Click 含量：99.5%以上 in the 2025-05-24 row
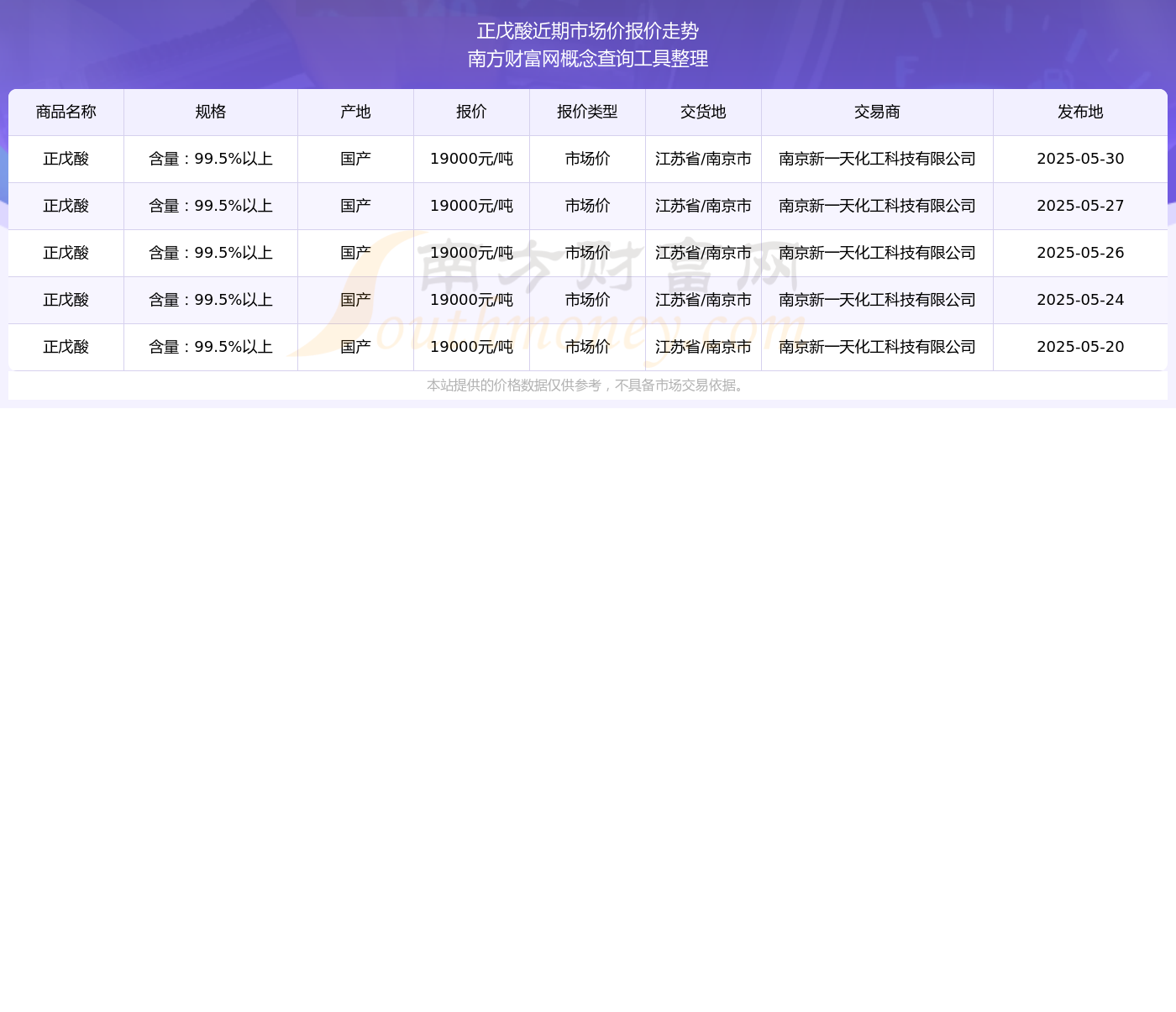The image size is (1176, 1012). 211,300
